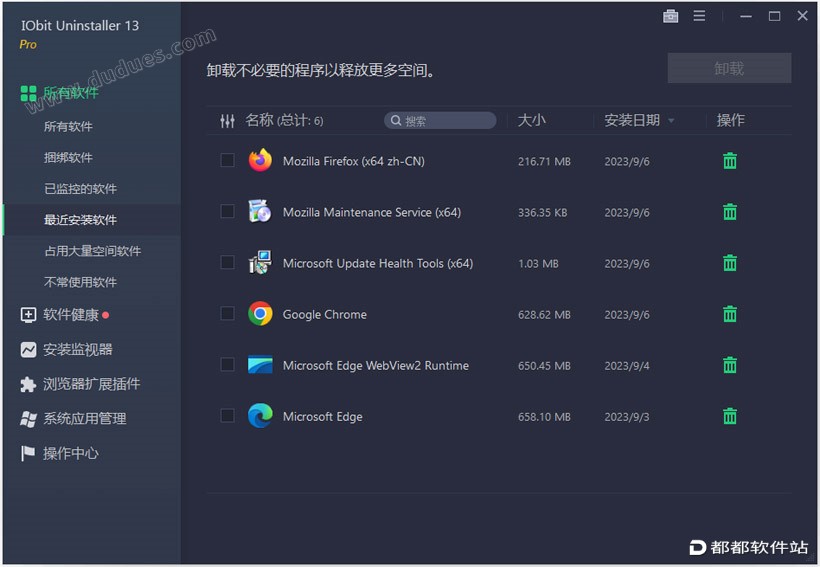Open the 所有软件 sub-item
The height and width of the screenshot is (567, 820).
[68, 127]
